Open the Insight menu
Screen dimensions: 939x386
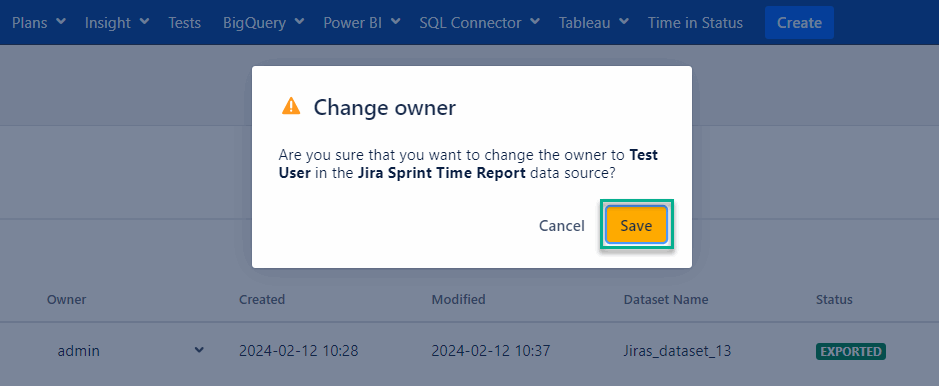click(117, 23)
